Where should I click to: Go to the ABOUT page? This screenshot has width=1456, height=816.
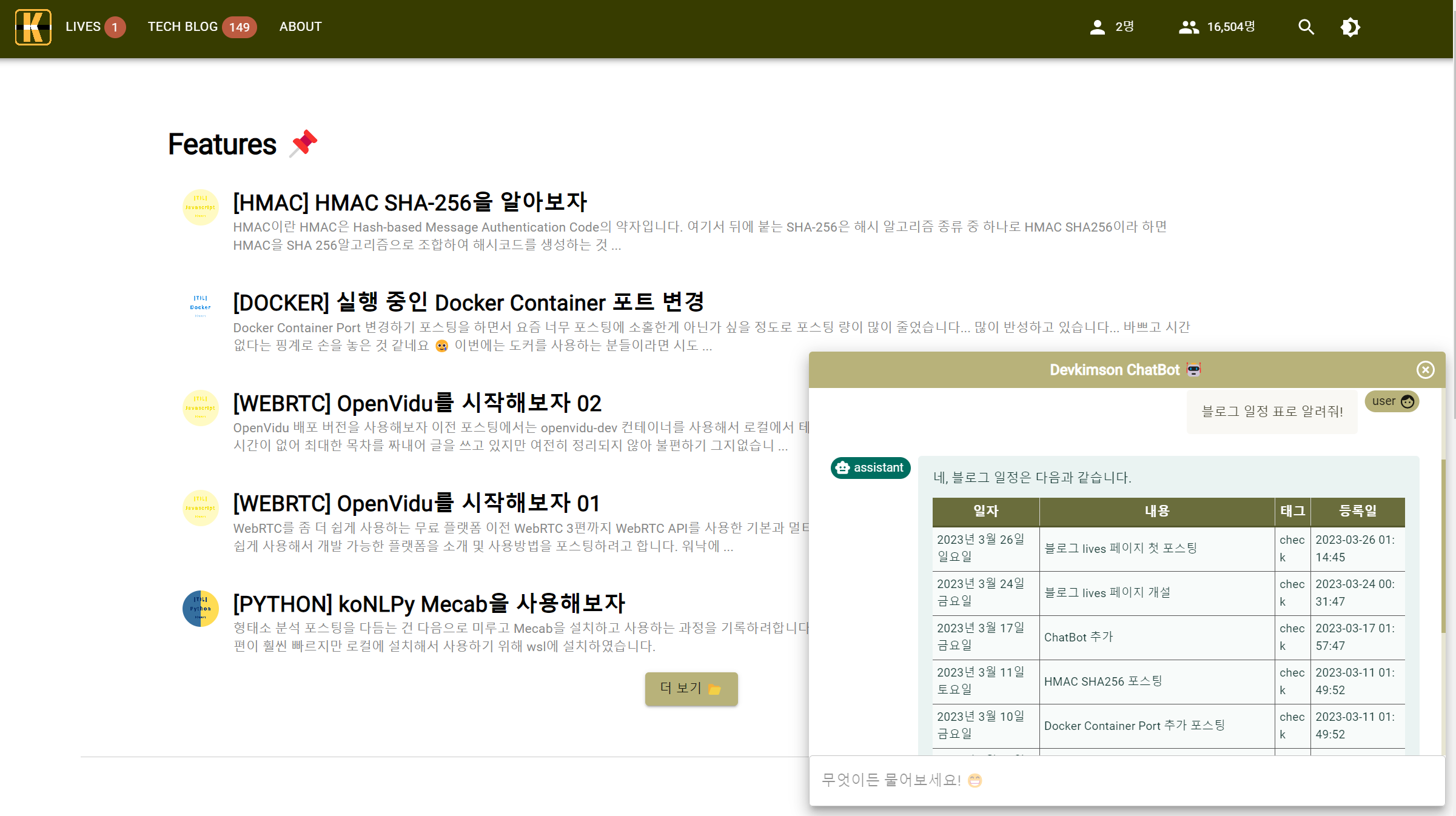pos(300,27)
